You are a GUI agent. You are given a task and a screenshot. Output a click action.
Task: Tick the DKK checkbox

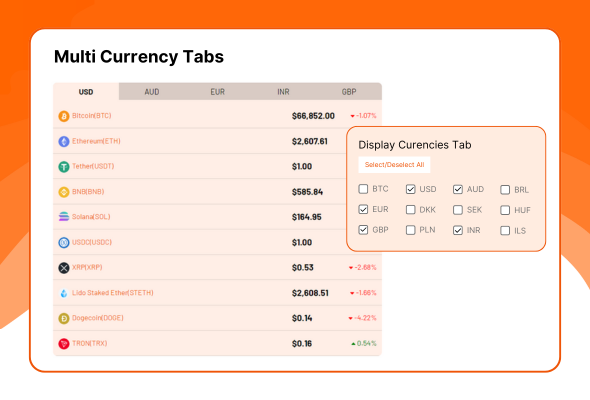tap(411, 210)
